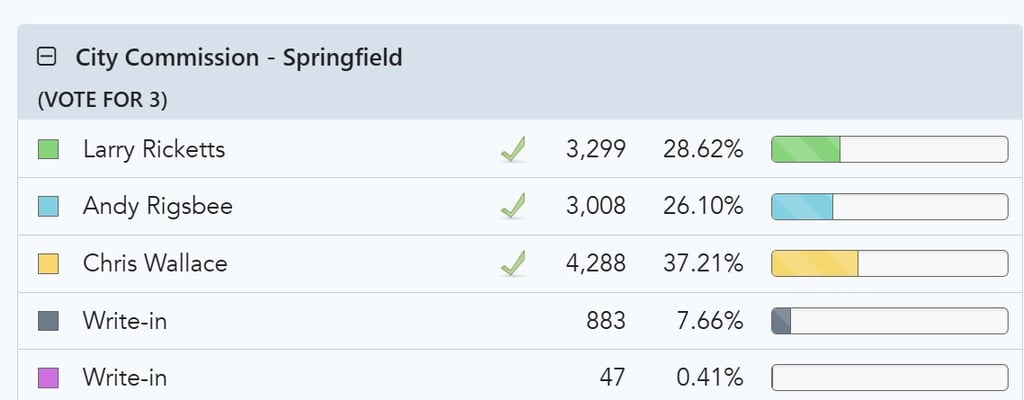The width and height of the screenshot is (1024, 400).
Task: Click winner checkmark icon beside Larry Ricketts
Action: (513, 150)
